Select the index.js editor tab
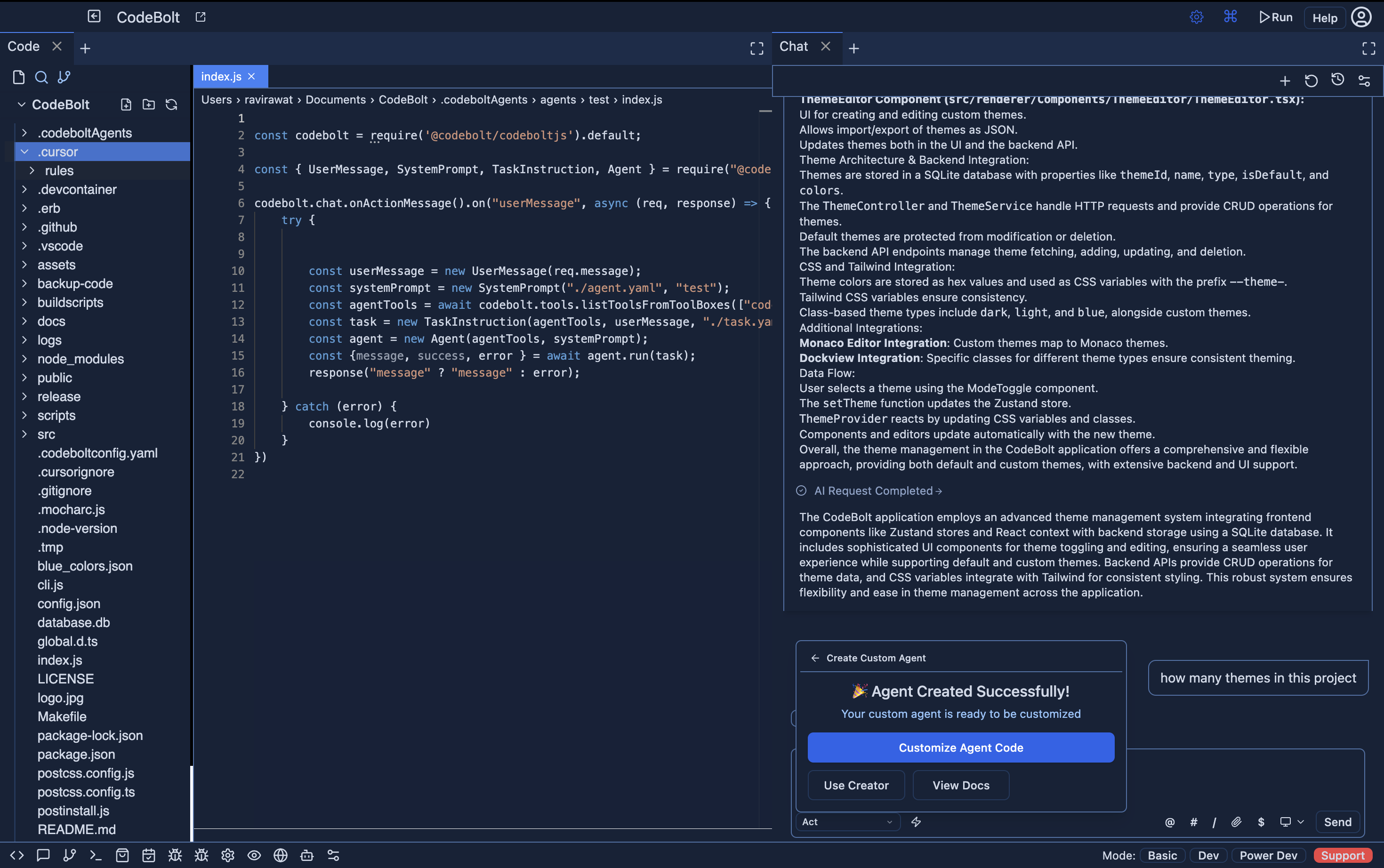The width and height of the screenshot is (1384, 868). point(221,76)
